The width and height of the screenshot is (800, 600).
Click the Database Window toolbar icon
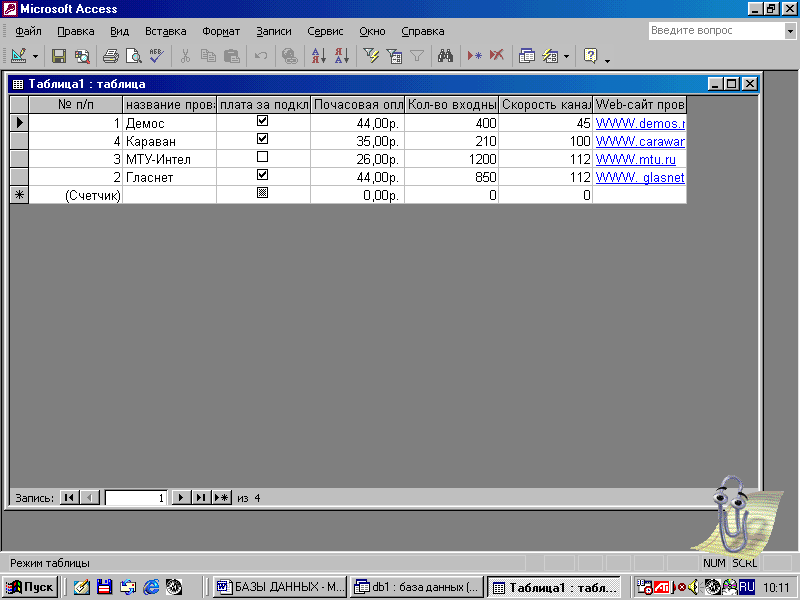point(527,56)
